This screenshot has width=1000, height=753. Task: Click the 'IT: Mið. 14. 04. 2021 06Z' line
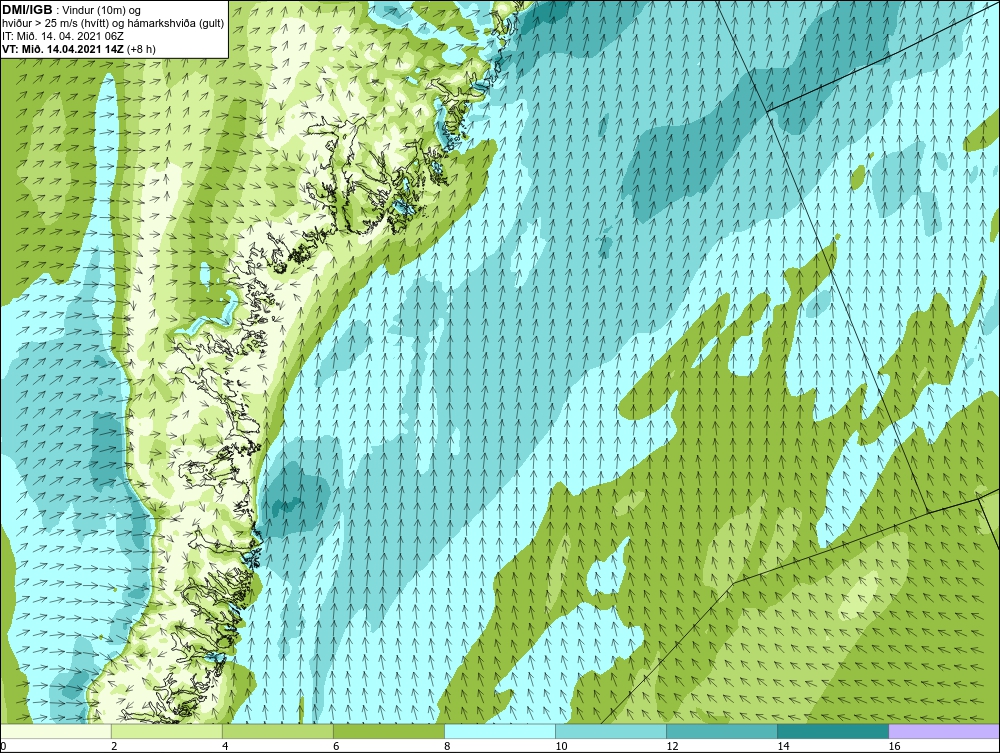(x=61, y=36)
